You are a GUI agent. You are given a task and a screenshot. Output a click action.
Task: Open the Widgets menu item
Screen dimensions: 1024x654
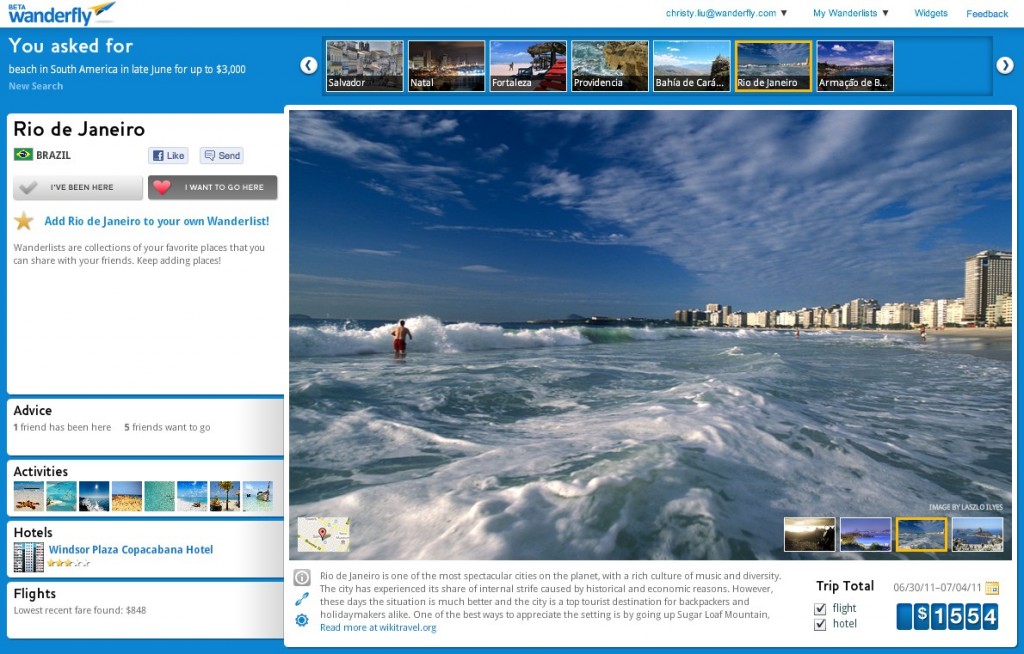tap(931, 13)
